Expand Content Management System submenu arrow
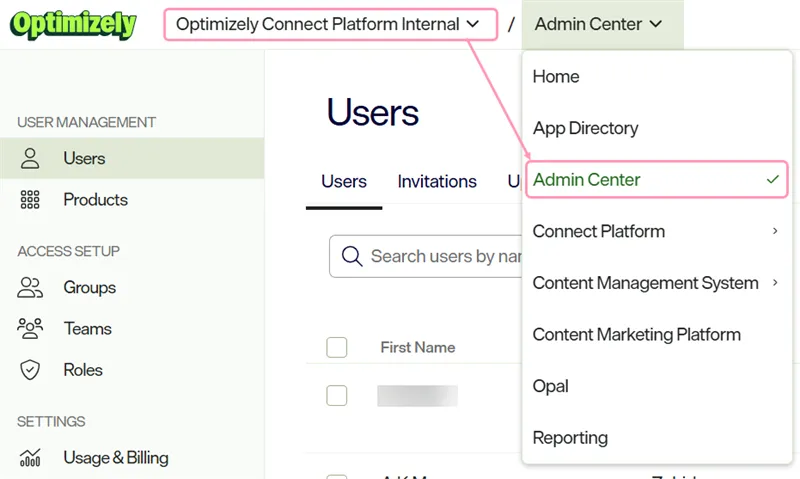The width and height of the screenshot is (800, 479). pos(775,283)
